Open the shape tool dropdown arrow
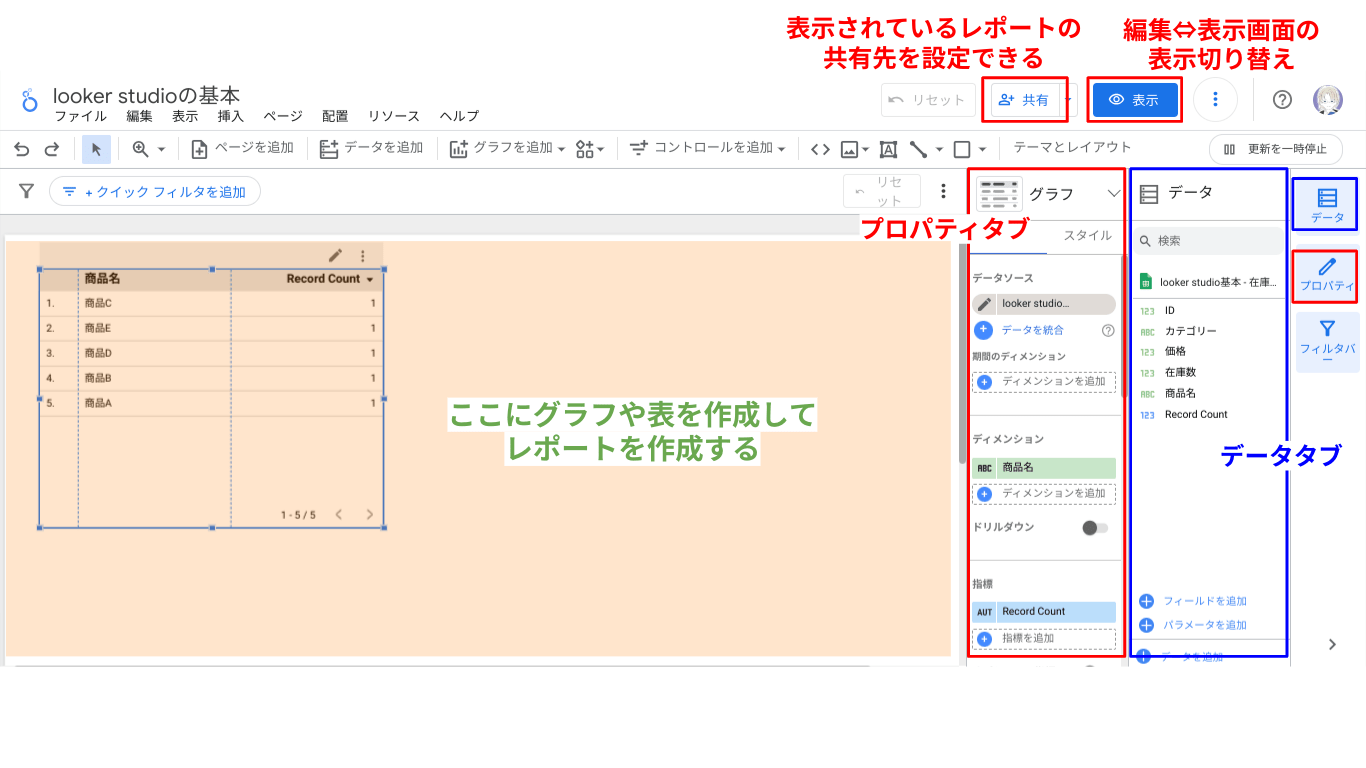This screenshot has width=1366, height=768. pyautogui.click(x=981, y=148)
